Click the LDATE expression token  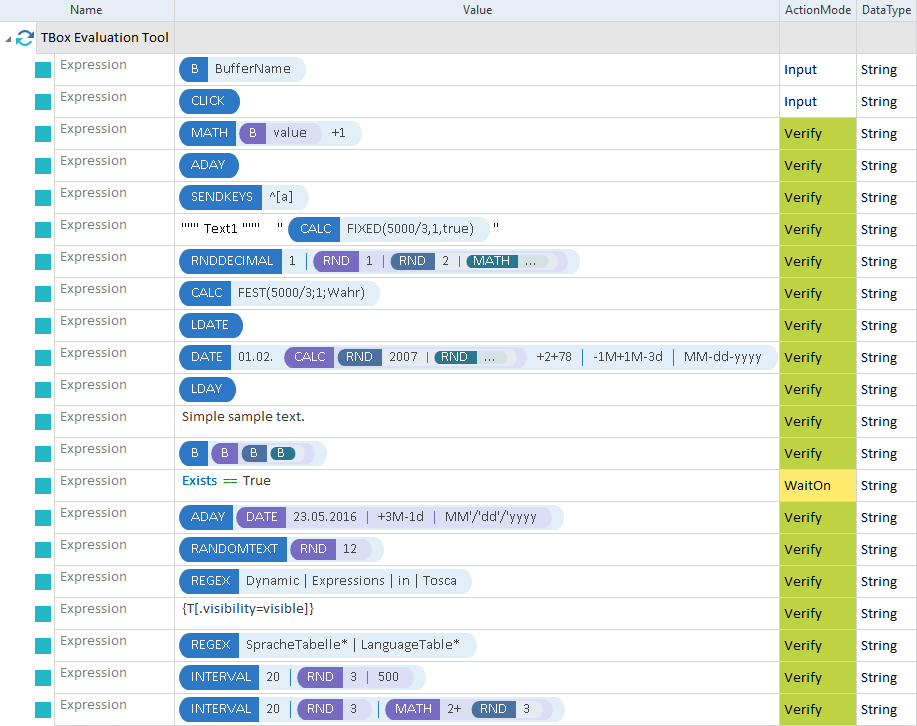210,325
